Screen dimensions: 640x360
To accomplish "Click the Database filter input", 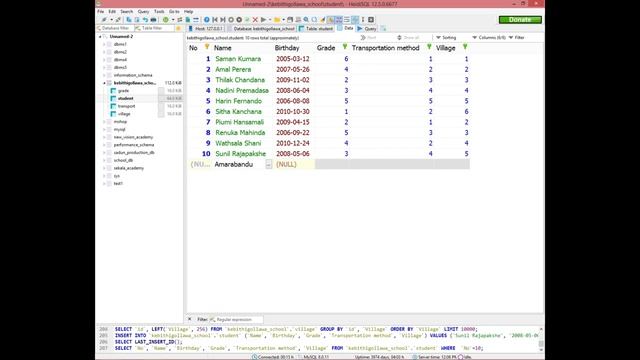I will pyautogui.click(x=116, y=28).
